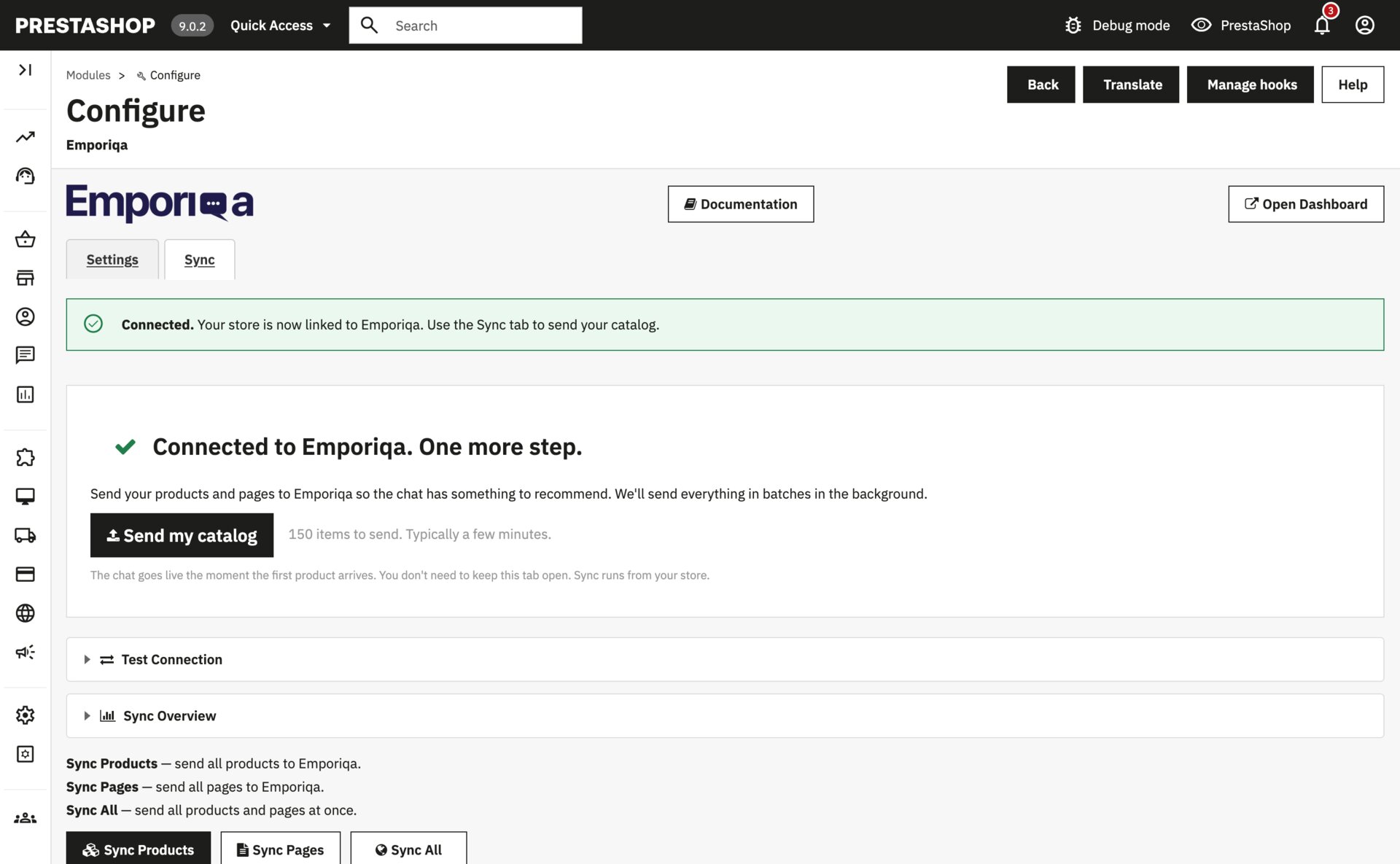The image size is (1400, 864).
Task: Open Modules puzzle icon in sidebar
Action: coord(25,457)
